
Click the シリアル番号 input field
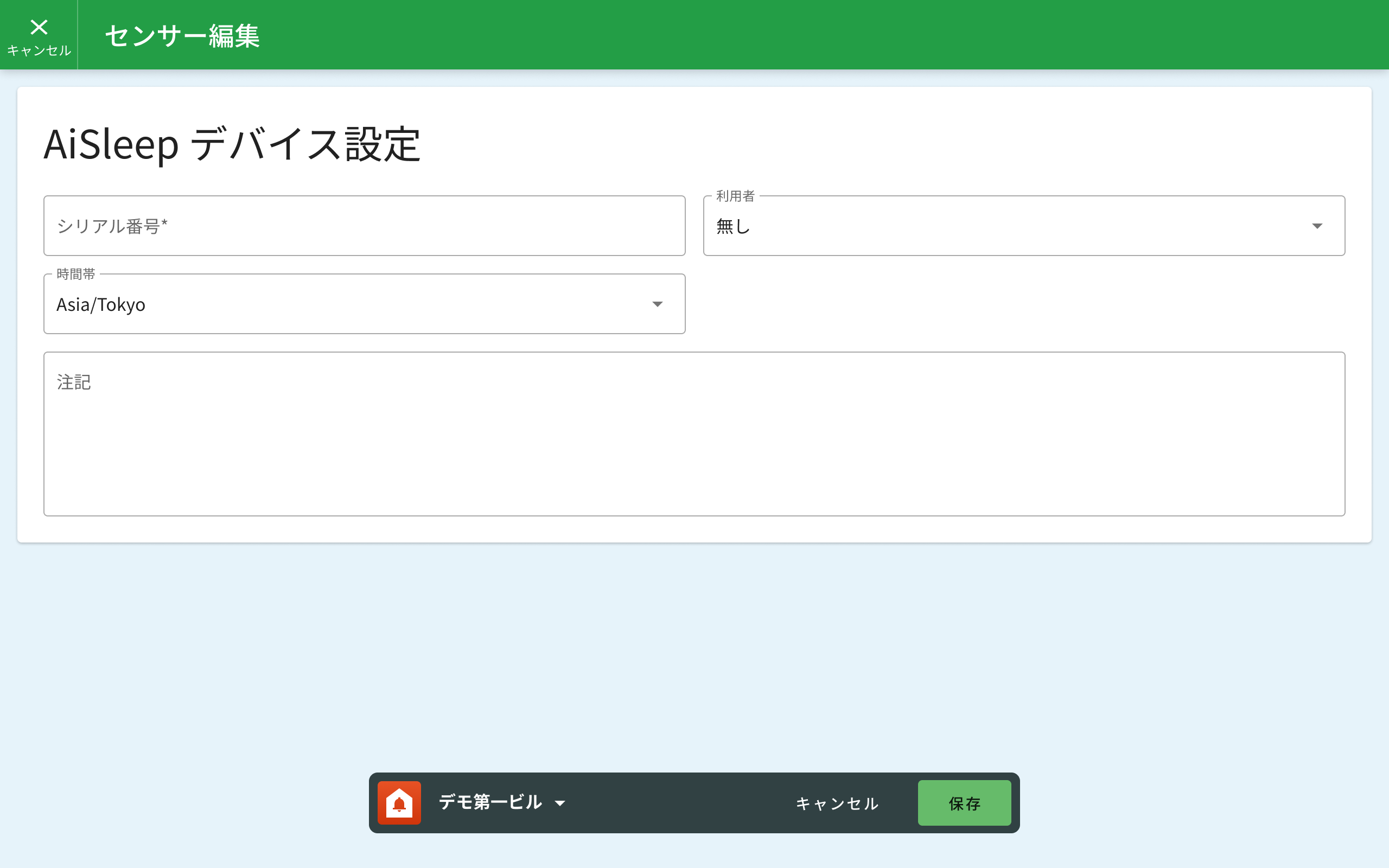click(364, 226)
